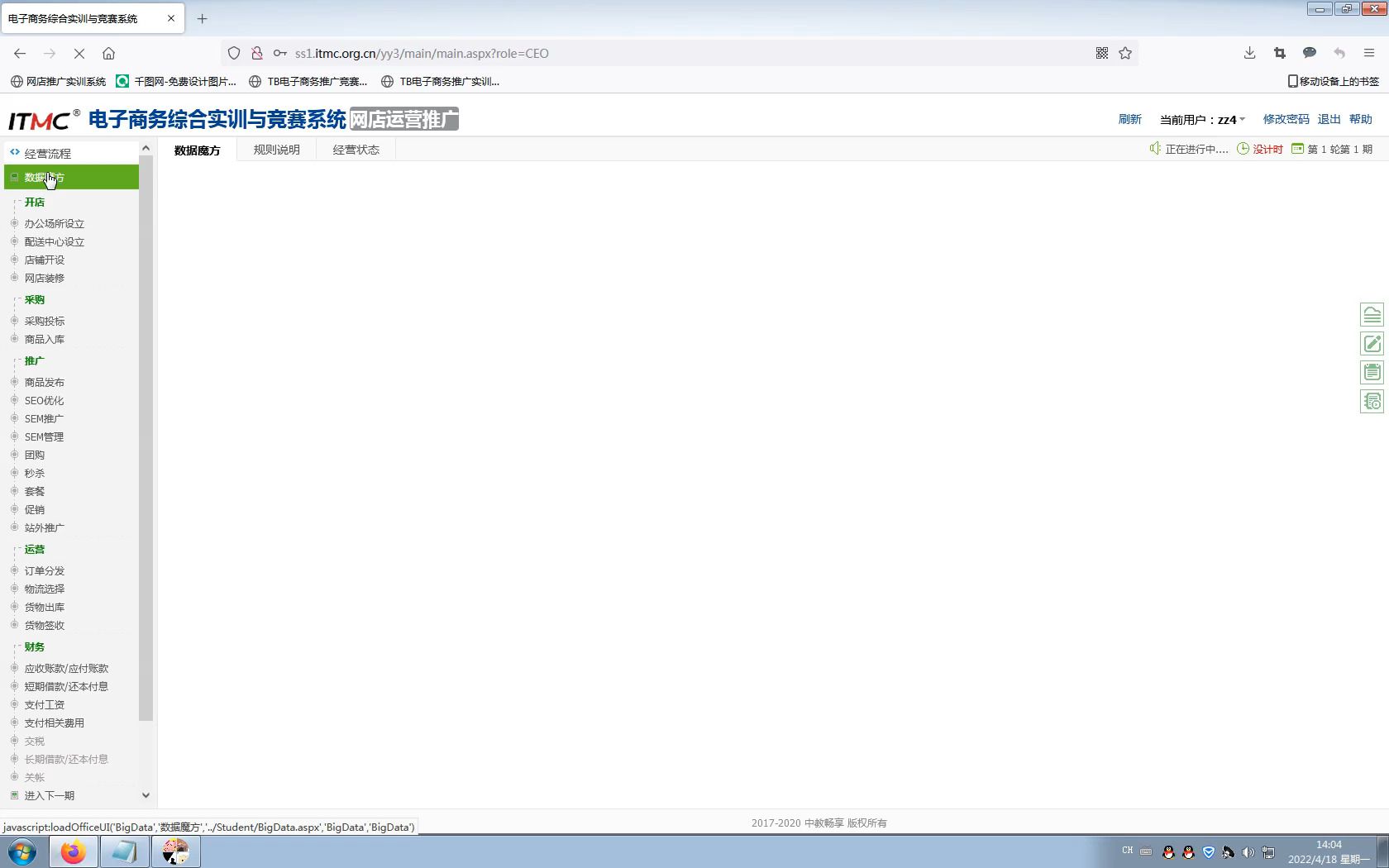Open 秒杀 in the sidebar
1389x868 pixels.
(x=35, y=473)
